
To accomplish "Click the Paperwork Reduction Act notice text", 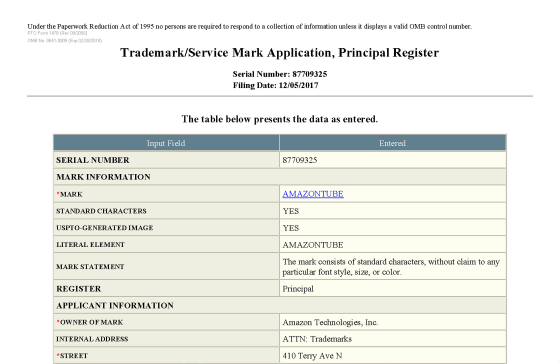I will click(250, 26).
